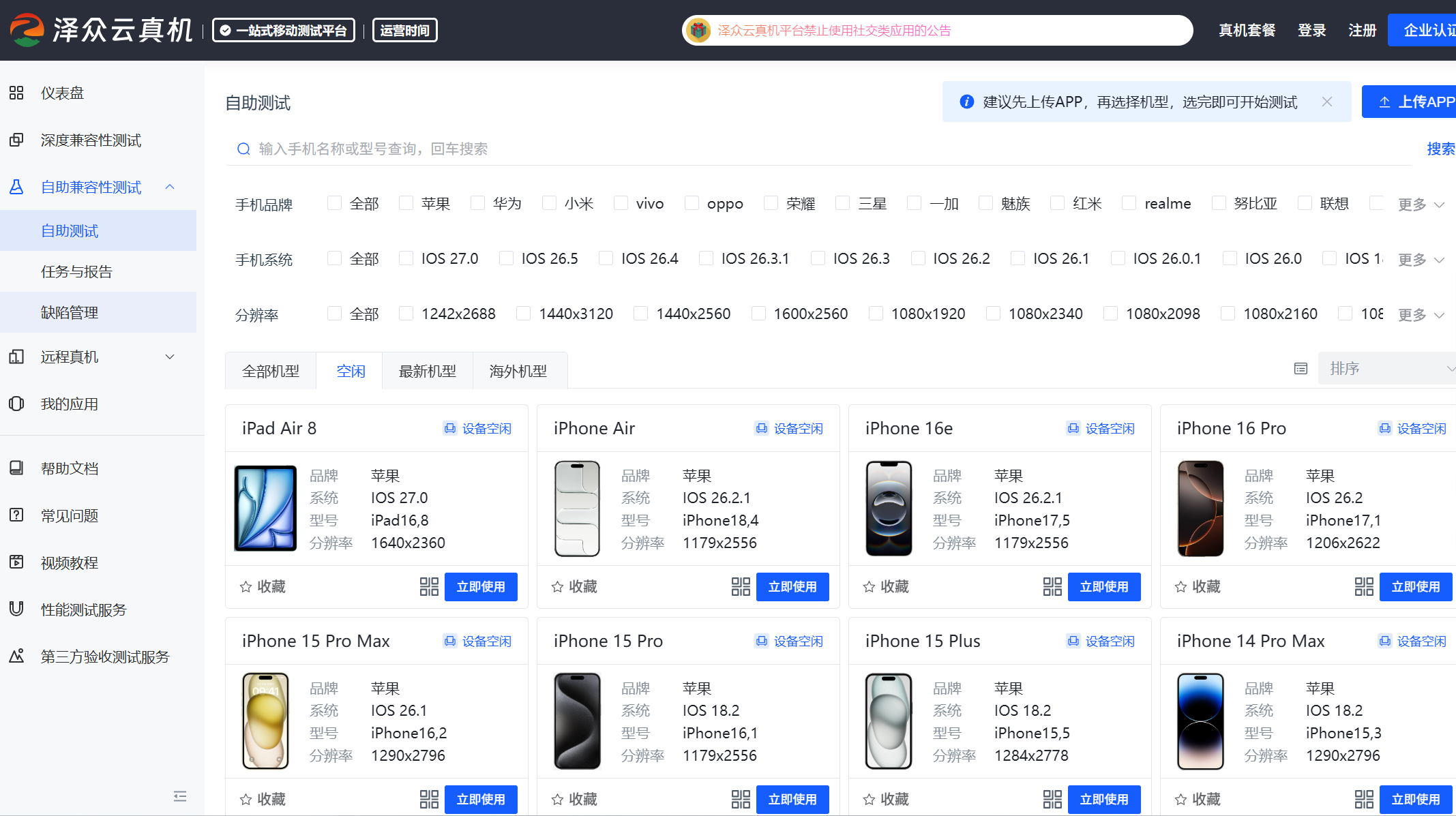Favorite the iPad Air 8 device

click(263, 586)
